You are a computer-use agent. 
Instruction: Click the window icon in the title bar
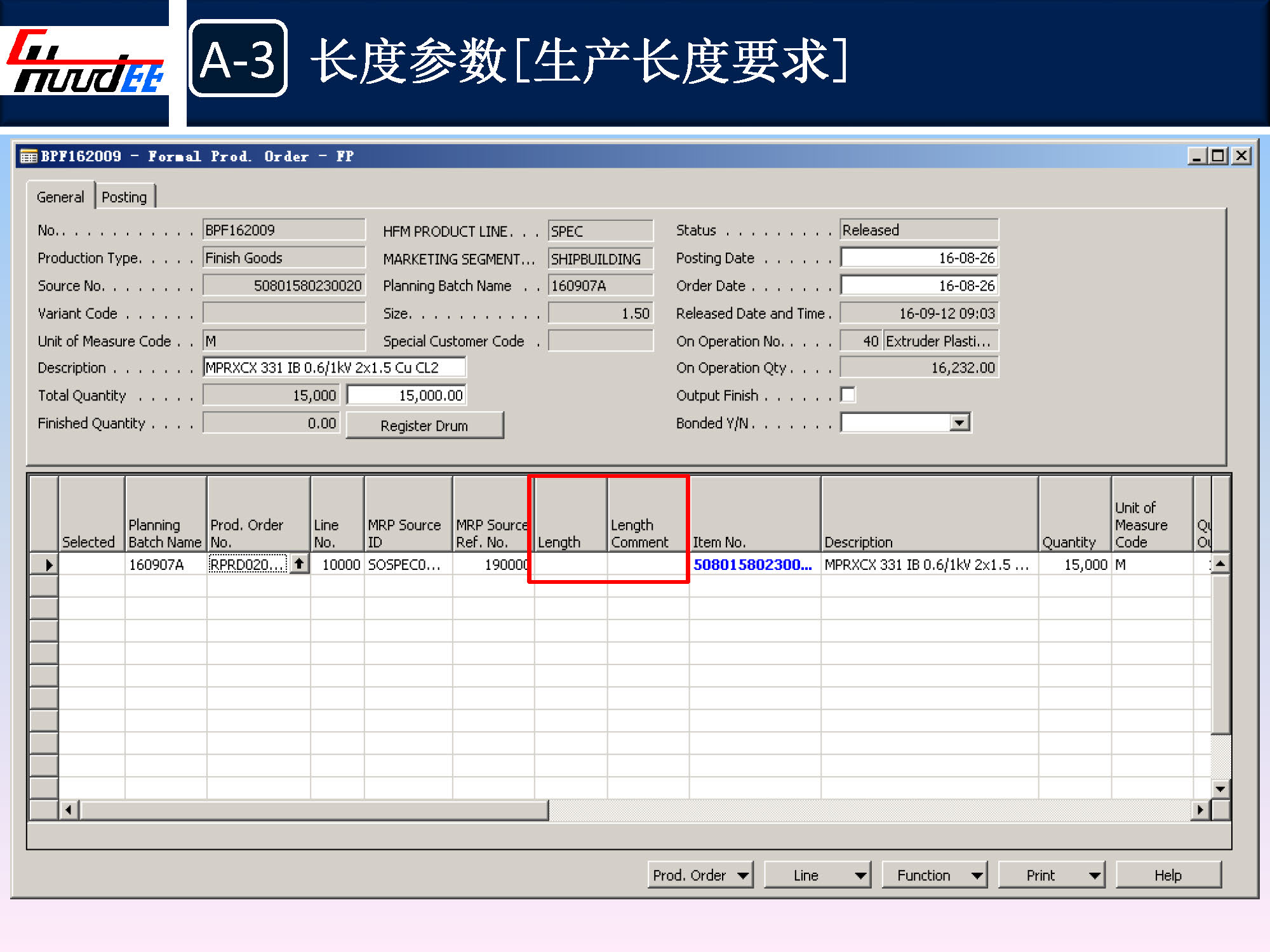[29, 156]
